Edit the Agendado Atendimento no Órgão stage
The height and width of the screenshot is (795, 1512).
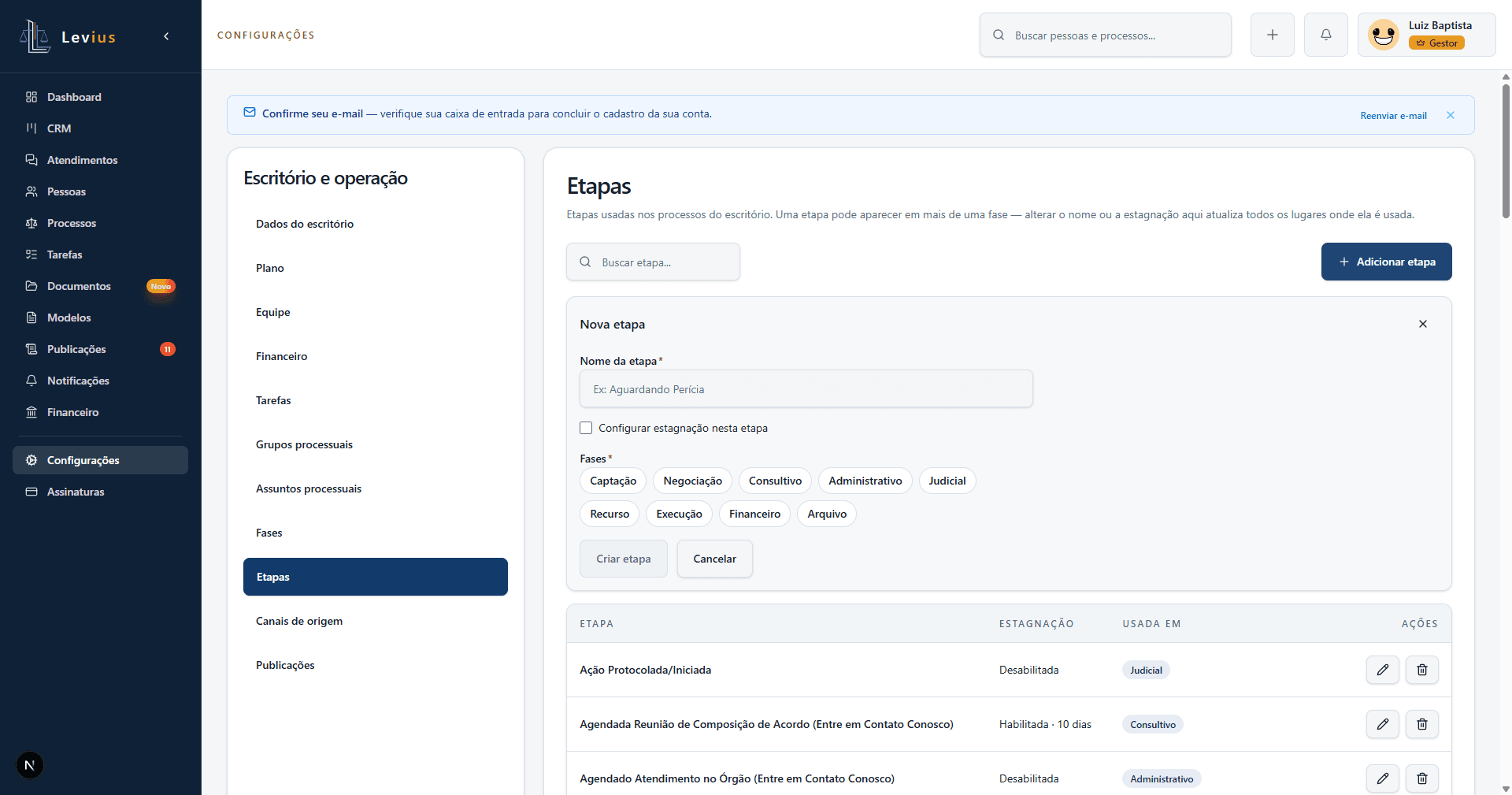point(1383,778)
